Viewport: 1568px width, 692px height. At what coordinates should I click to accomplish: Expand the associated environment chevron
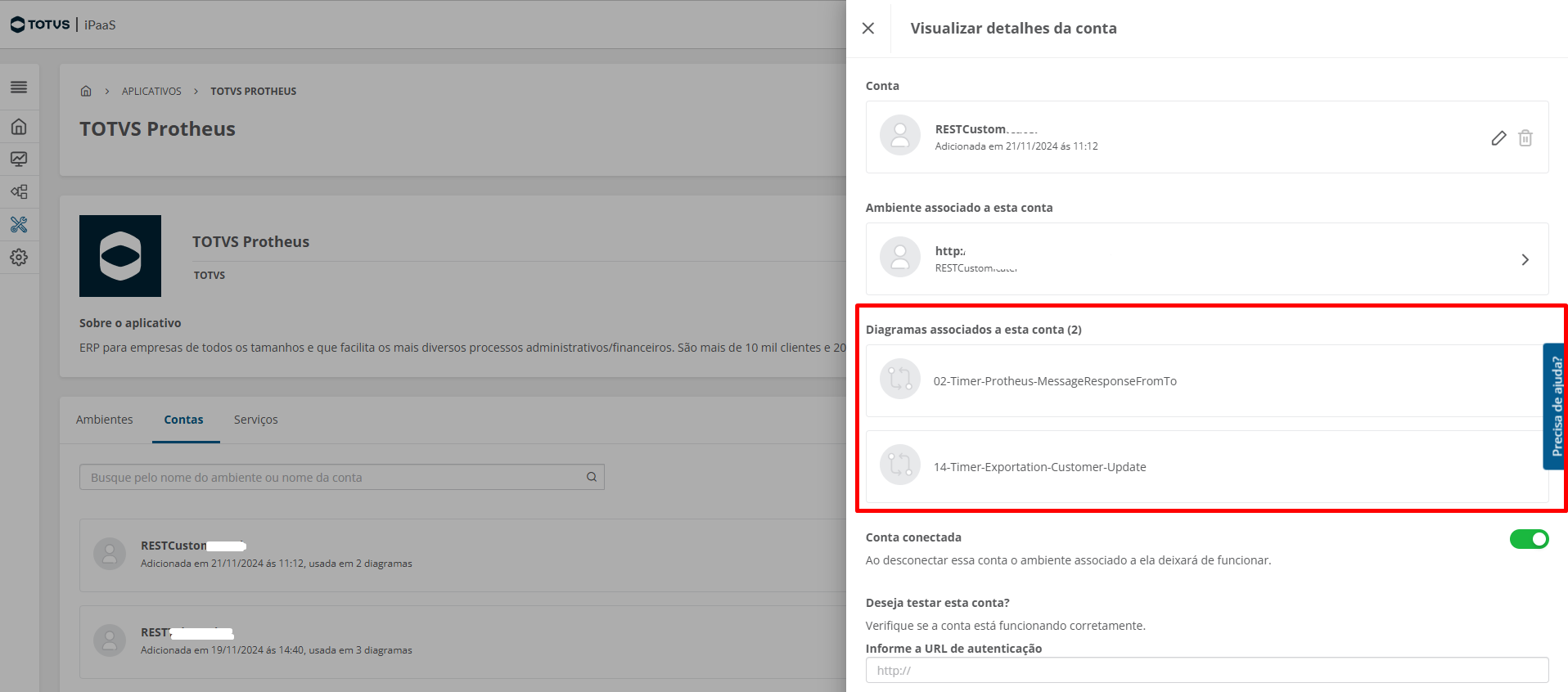click(1525, 259)
